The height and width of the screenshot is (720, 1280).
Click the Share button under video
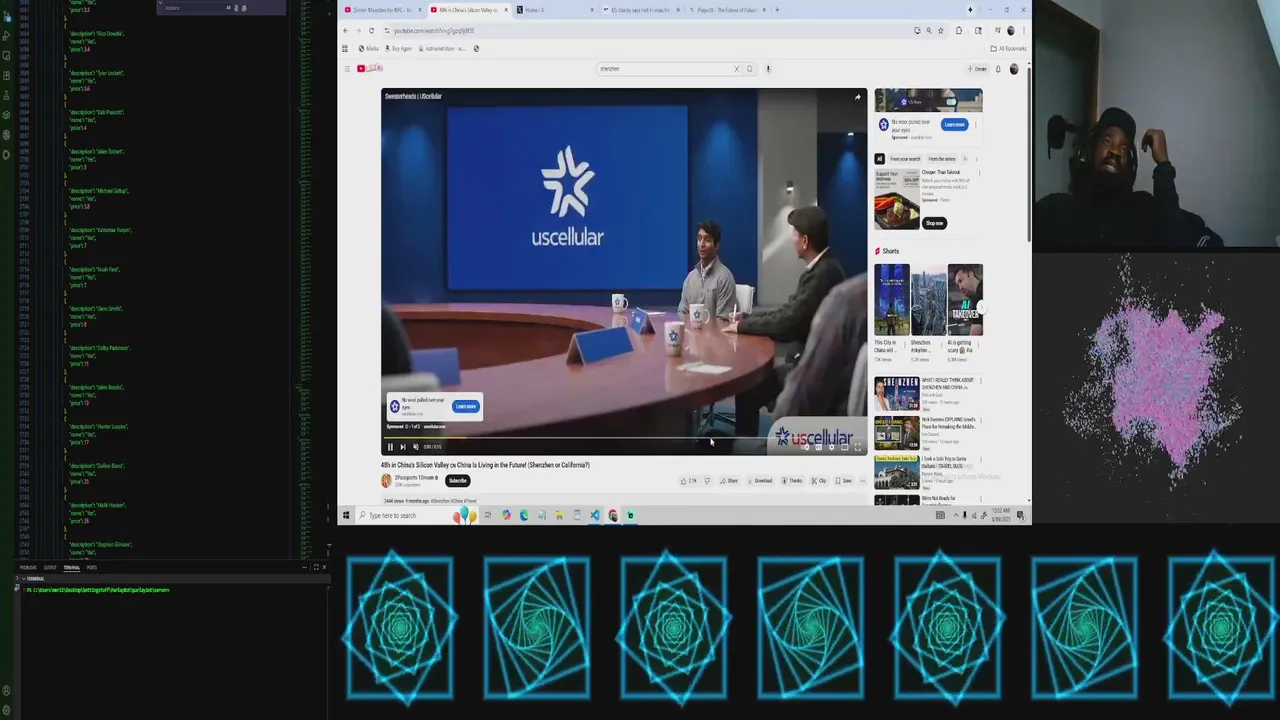[x=730, y=481]
